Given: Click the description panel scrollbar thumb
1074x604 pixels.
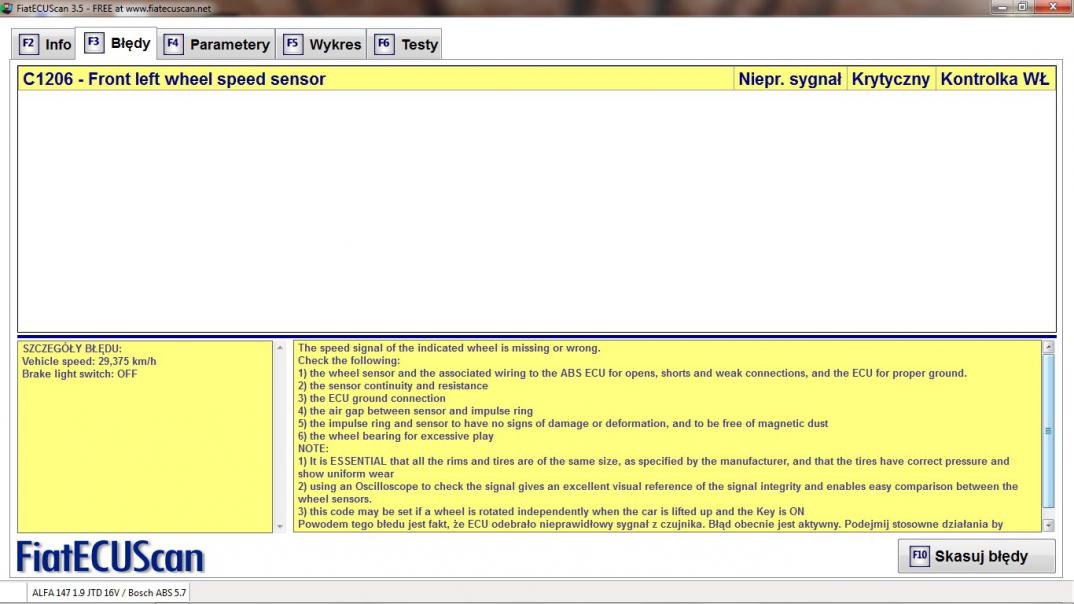Looking at the screenshot, I should tap(1048, 431).
